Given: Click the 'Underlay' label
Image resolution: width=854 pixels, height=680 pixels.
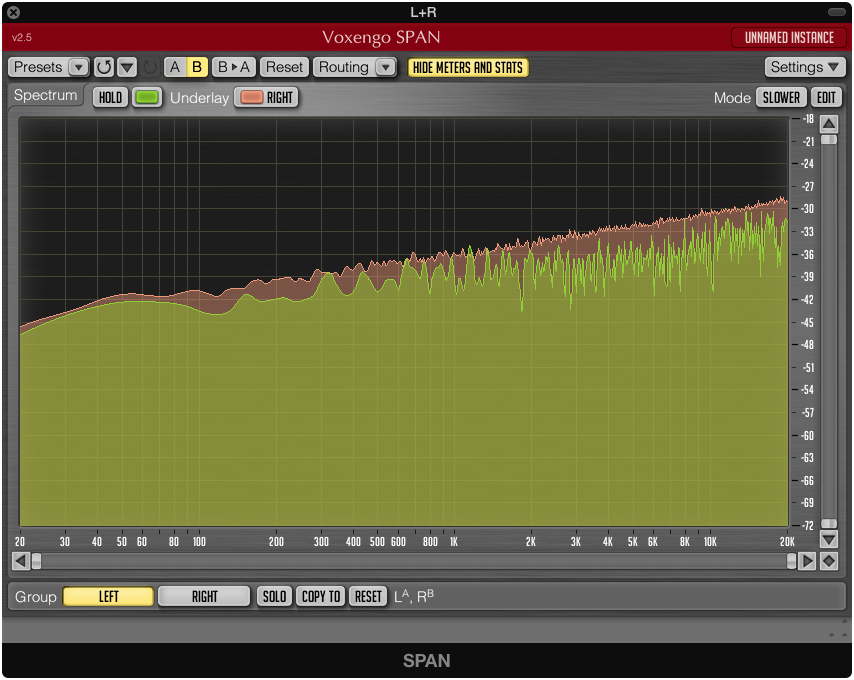Looking at the screenshot, I should pos(199,98).
